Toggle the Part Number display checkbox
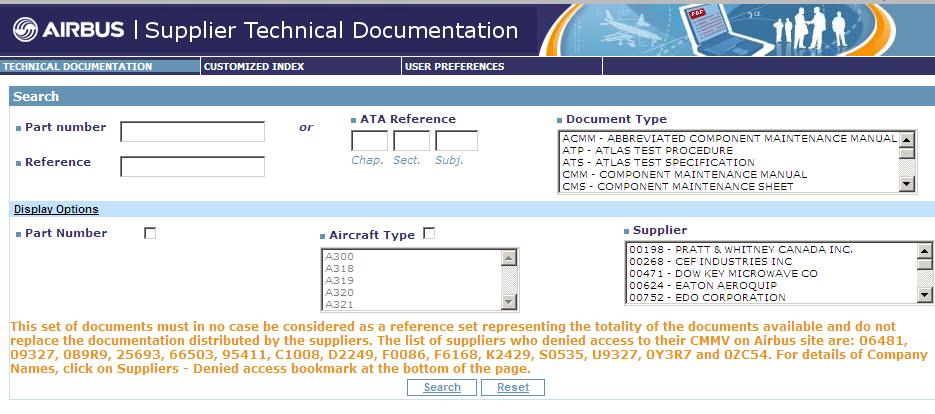 tap(150, 233)
